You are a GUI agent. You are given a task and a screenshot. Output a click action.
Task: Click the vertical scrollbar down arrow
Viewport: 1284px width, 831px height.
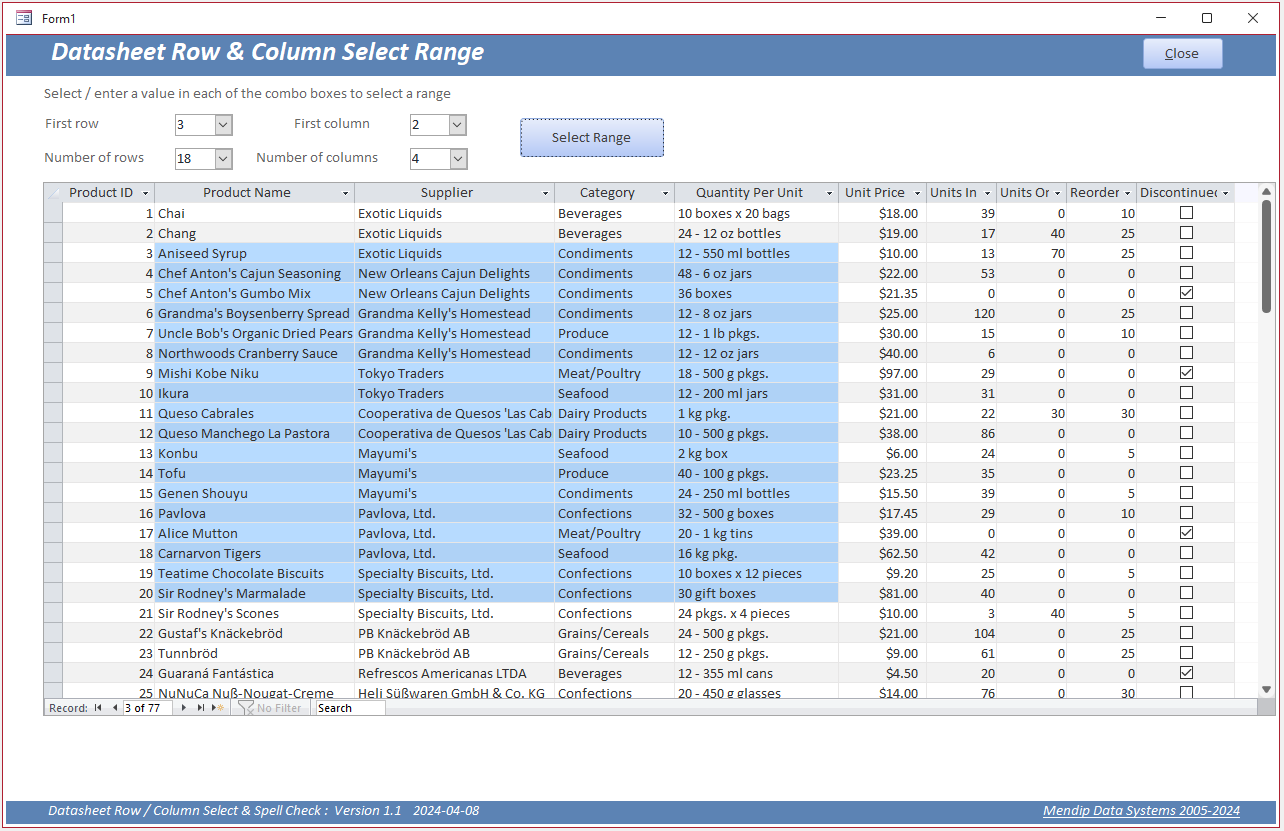coord(1266,689)
